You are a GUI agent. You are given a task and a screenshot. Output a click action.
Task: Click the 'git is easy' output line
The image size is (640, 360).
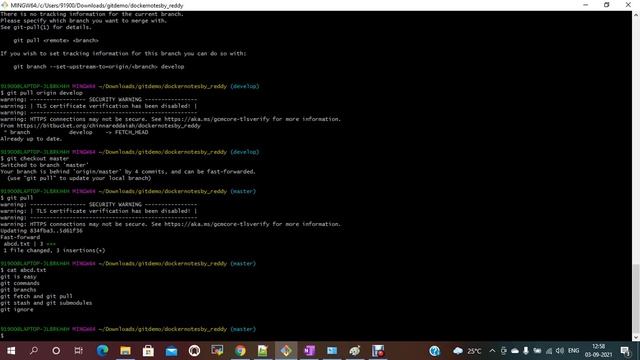(18, 276)
